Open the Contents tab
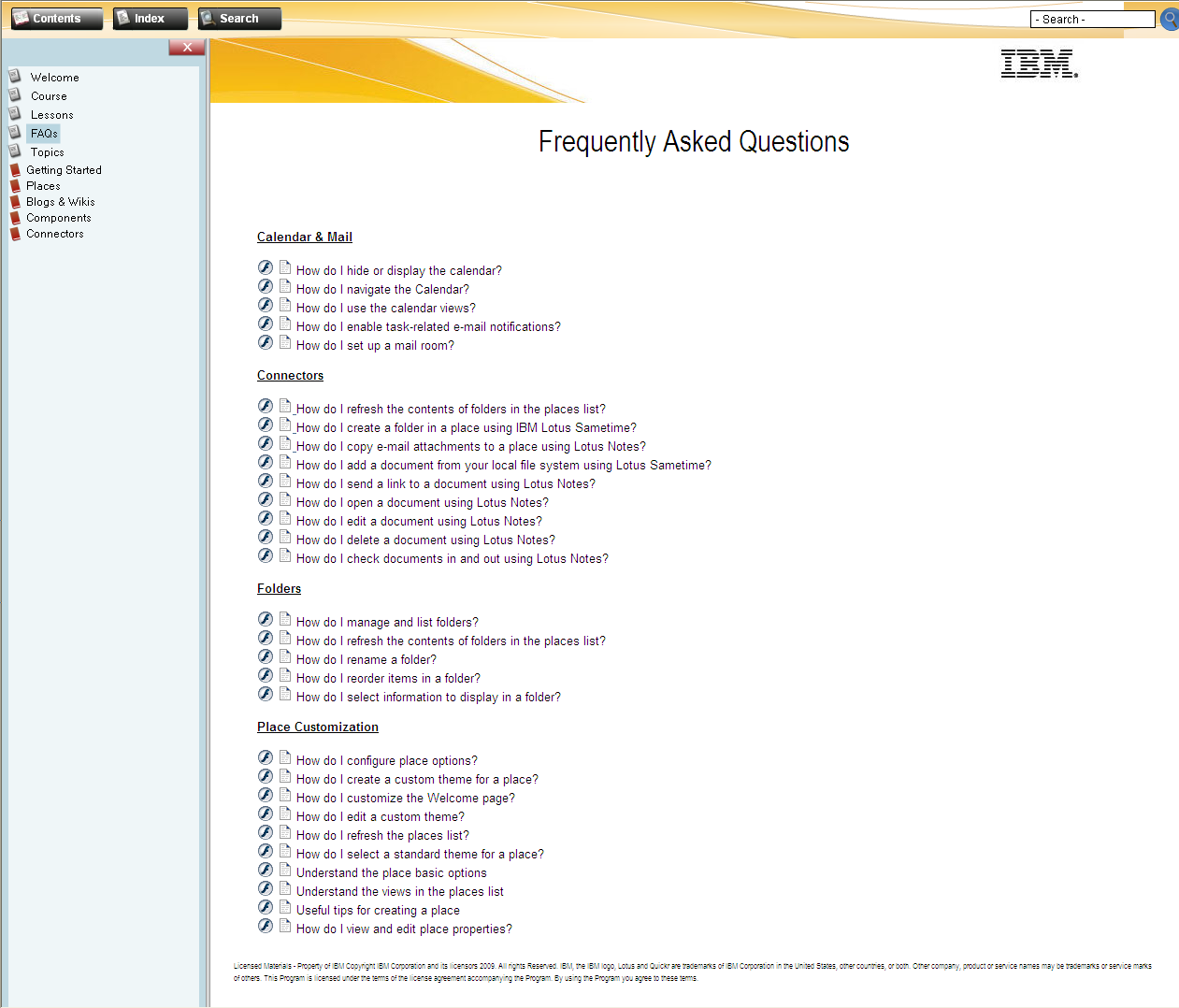Viewport: 1179px width, 1008px height. 56,19
